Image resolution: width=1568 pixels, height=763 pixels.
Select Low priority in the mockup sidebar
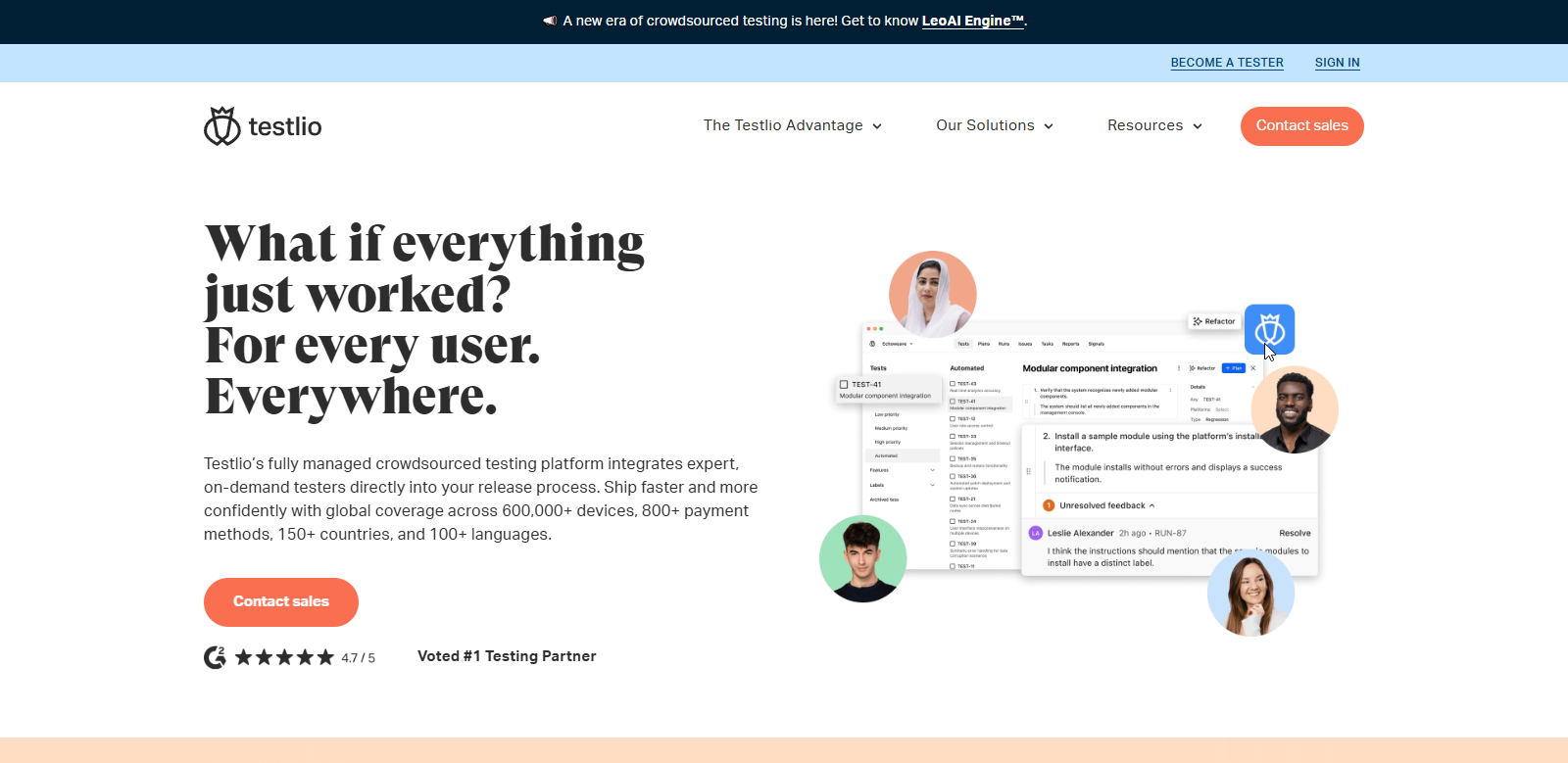(x=887, y=414)
